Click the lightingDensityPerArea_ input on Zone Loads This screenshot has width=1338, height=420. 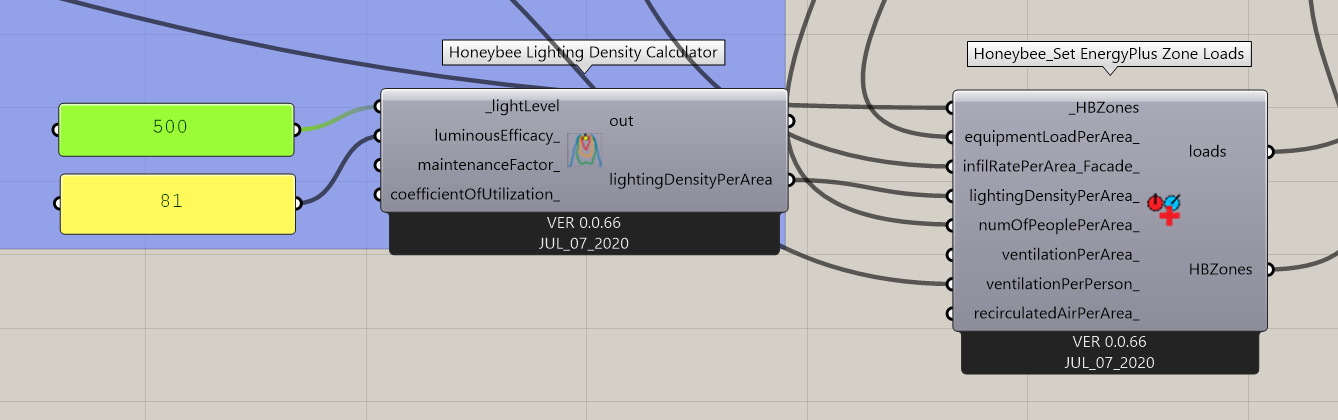pos(1054,195)
